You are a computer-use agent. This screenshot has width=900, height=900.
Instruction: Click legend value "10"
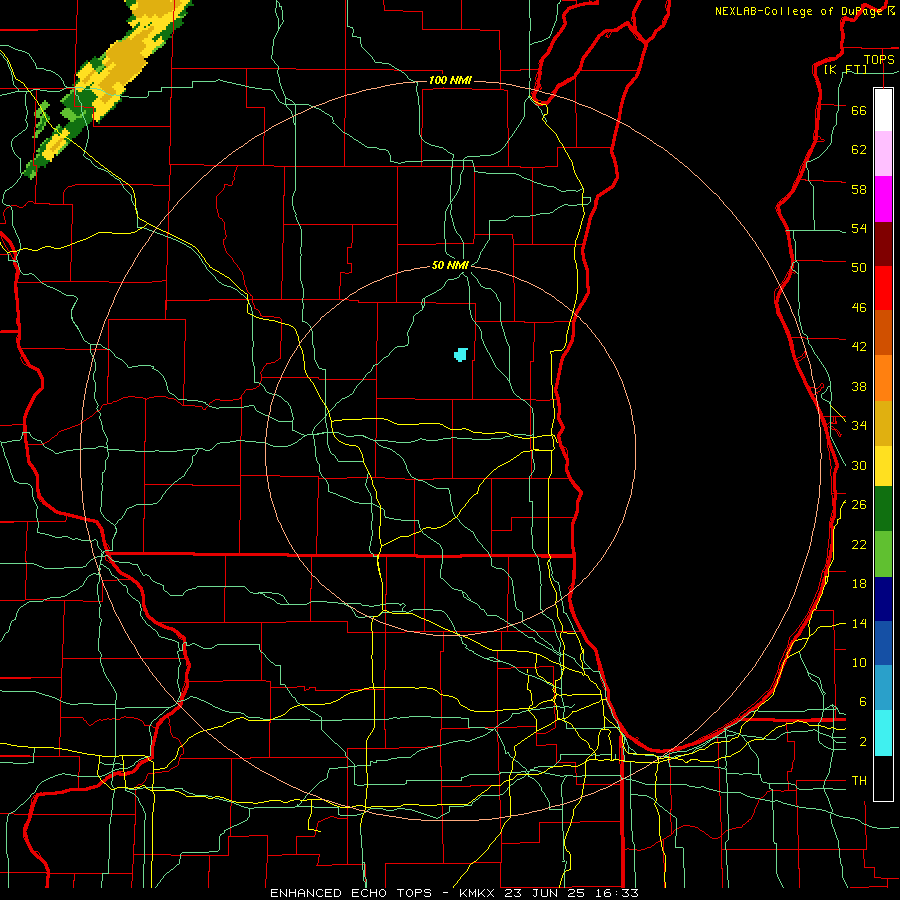pos(859,662)
